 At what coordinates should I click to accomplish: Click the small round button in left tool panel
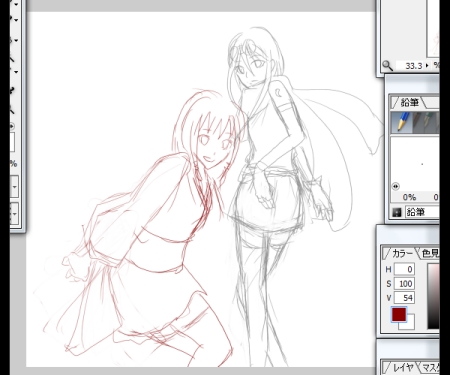[12, 126]
